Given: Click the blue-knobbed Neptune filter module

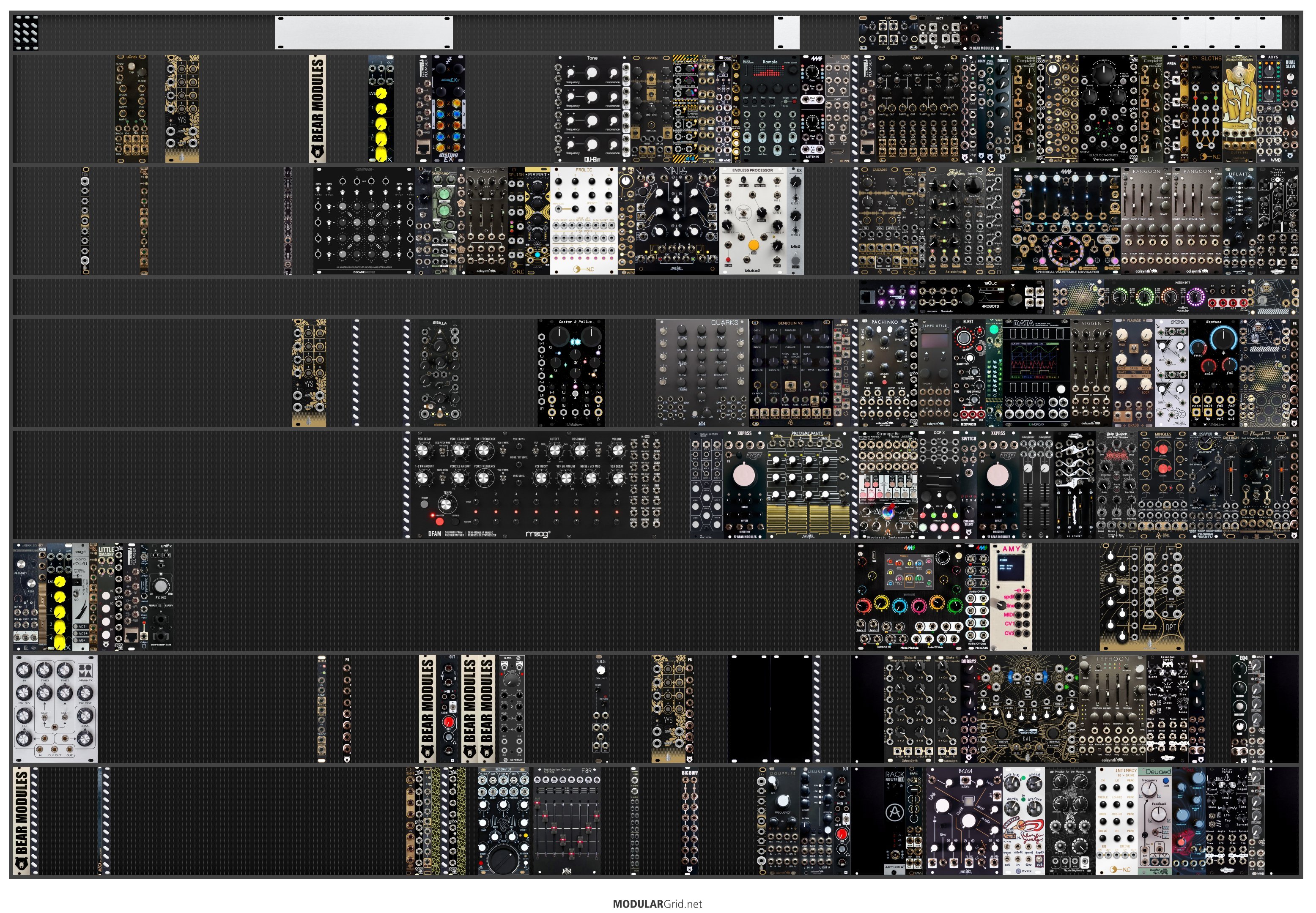Looking at the screenshot, I should 1214,372.
